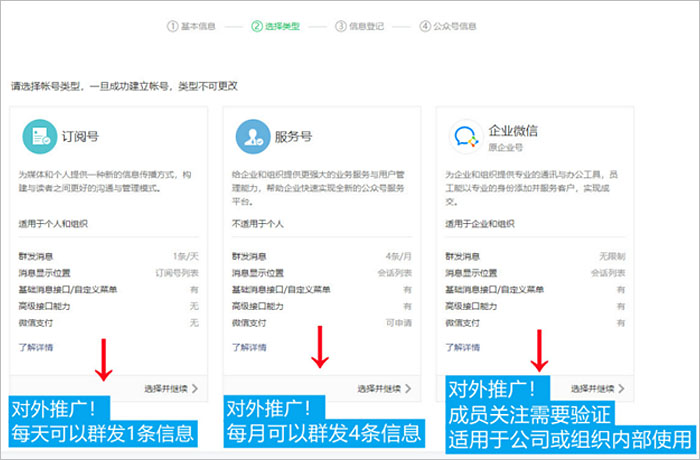Click the 原企业号 subtitle under 企业微信
Screen dimensions: 700x460
505,146
